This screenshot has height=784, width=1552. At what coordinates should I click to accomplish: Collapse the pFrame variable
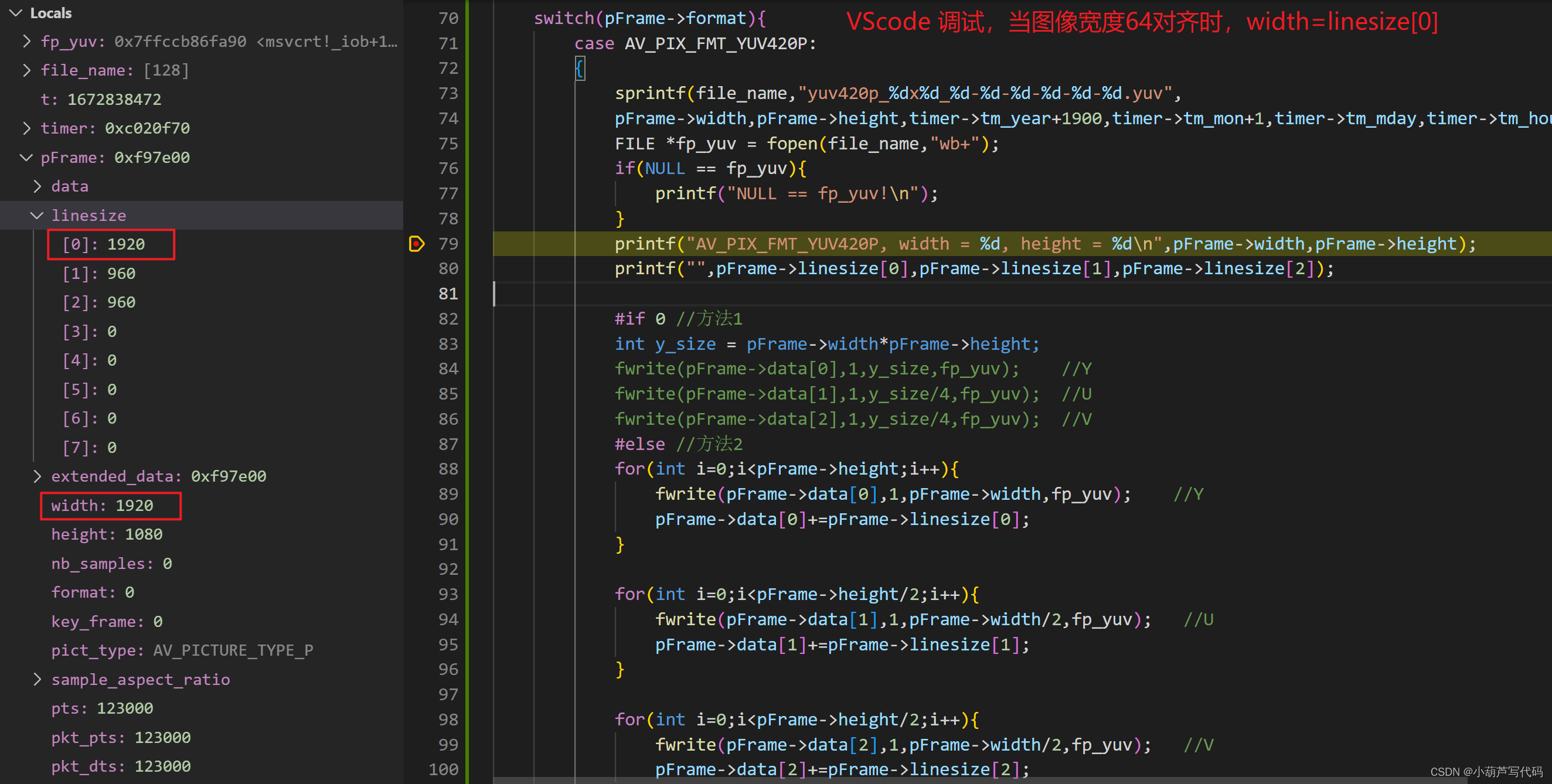(x=26, y=157)
